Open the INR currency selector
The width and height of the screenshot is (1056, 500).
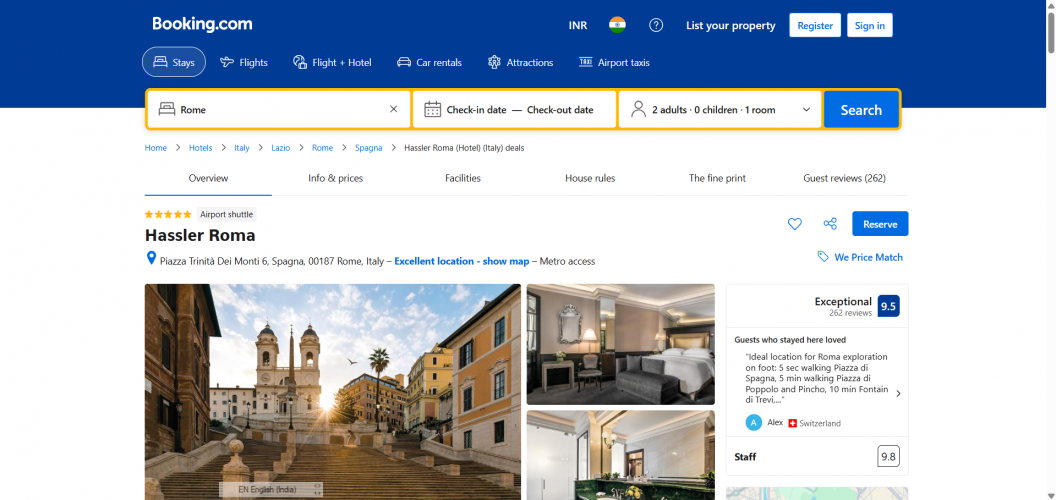point(578,26)
